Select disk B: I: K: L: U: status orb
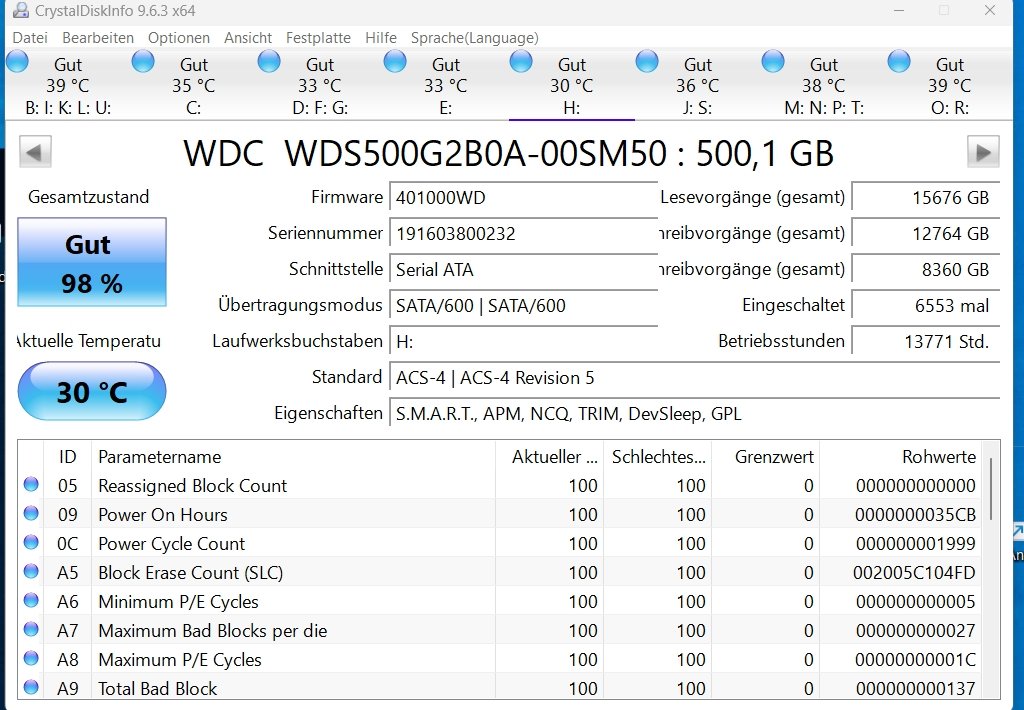1024x710 pixels. coord(18,62)
